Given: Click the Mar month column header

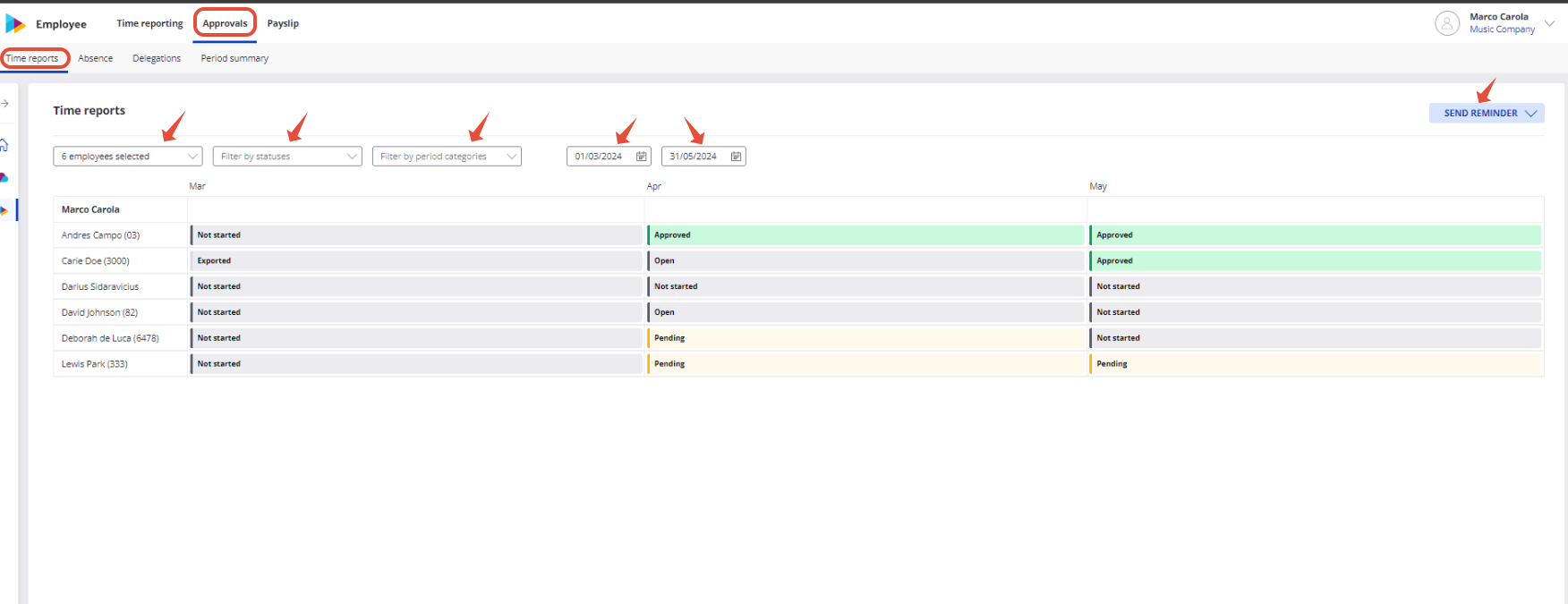Looking at the screenshot, I should coord(197,186).
